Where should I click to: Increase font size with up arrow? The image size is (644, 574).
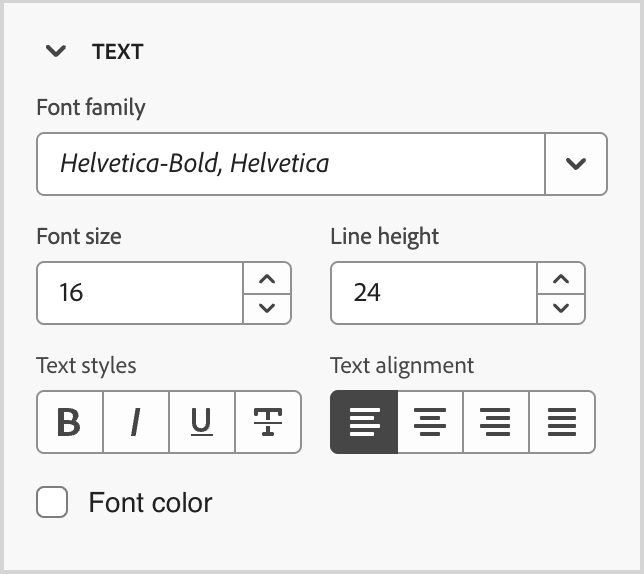(x=267, y=279)
